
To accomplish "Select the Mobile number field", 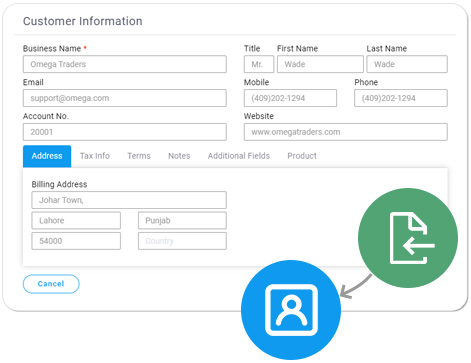I will point(290,98).
